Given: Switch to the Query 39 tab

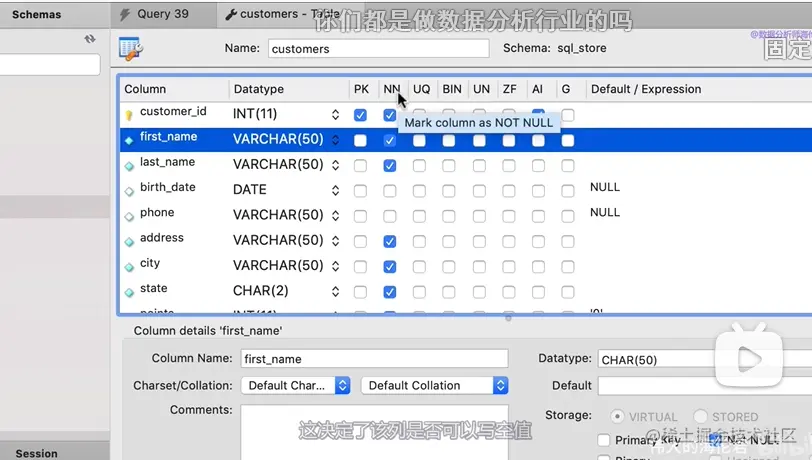Looking at the screenshot, I should [163, 15].
